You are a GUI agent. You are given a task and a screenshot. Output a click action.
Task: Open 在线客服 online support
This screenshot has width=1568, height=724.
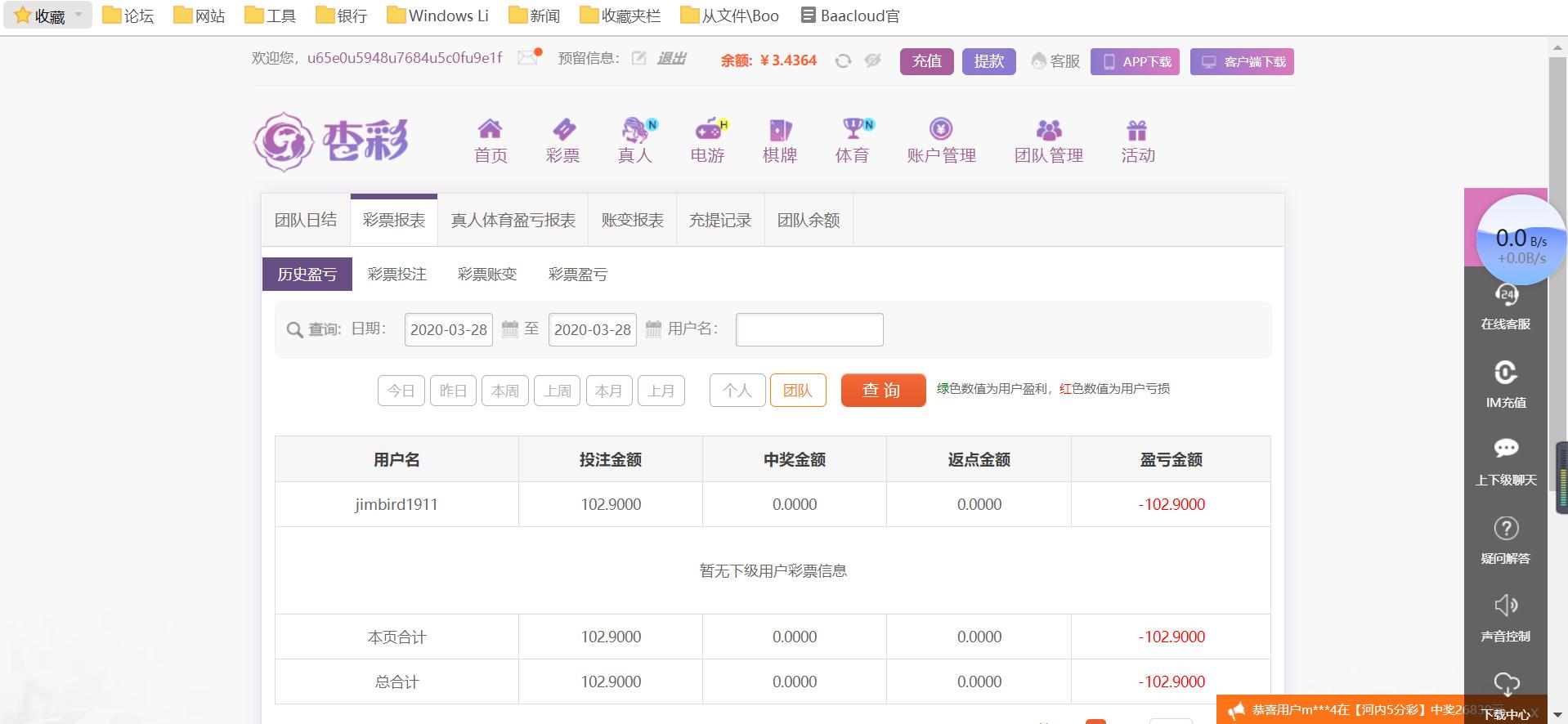click(x=1506, y=308)
